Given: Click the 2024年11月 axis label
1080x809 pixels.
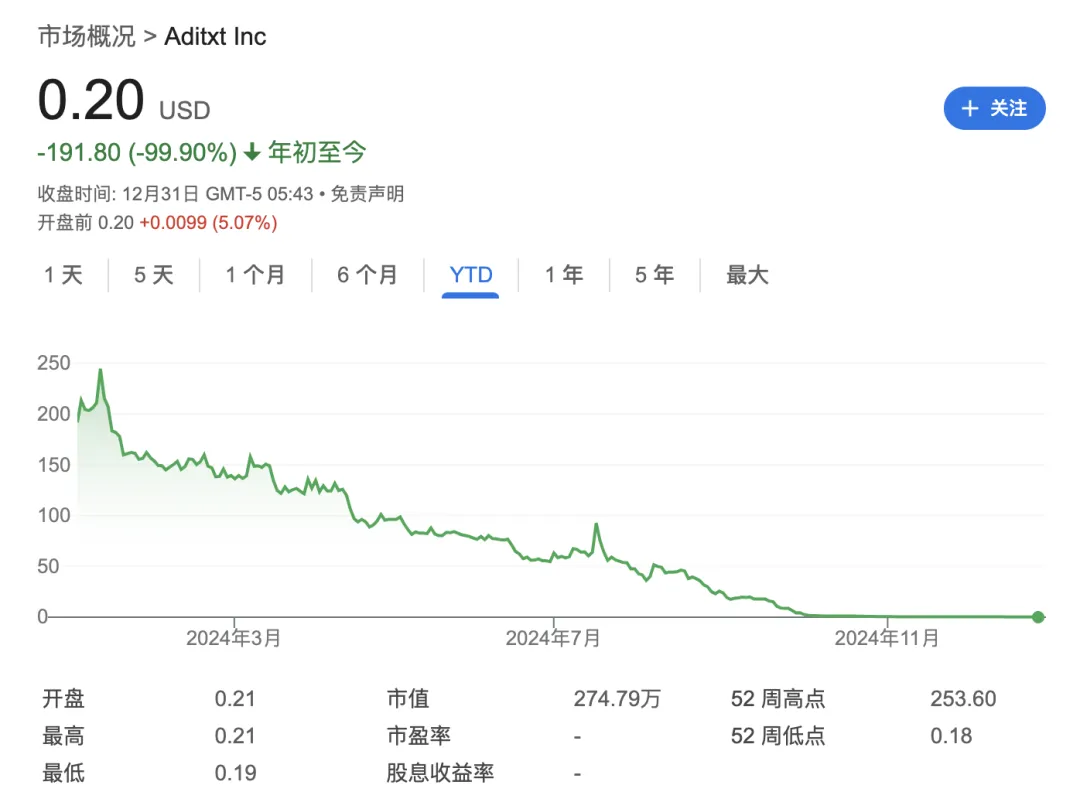Looking at the screenshot, I should 887,638.
